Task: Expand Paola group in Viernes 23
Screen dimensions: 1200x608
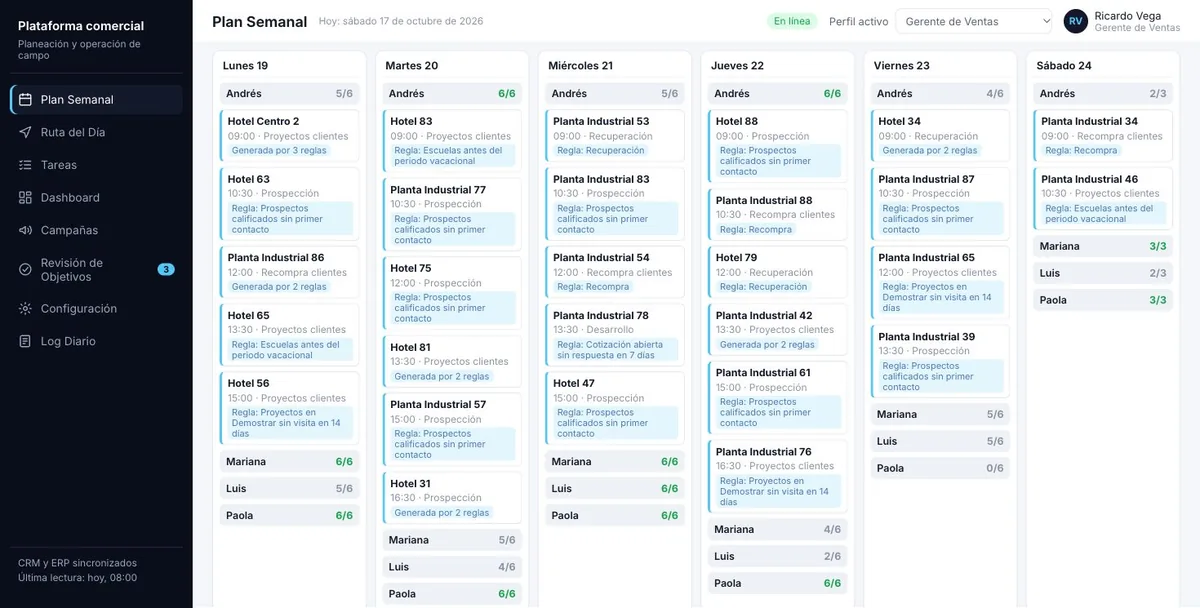Action: tap(940, 468)
